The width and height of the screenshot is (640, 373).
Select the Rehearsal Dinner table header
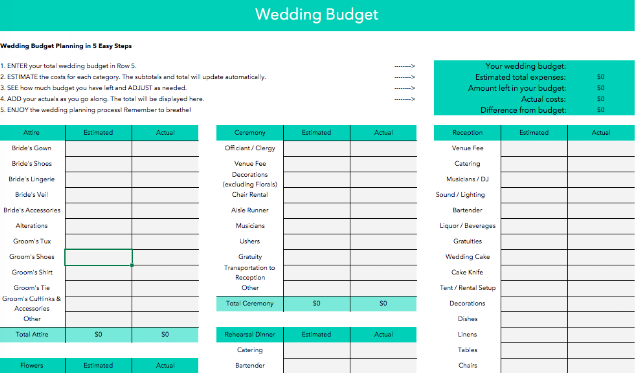pos(250,335)
